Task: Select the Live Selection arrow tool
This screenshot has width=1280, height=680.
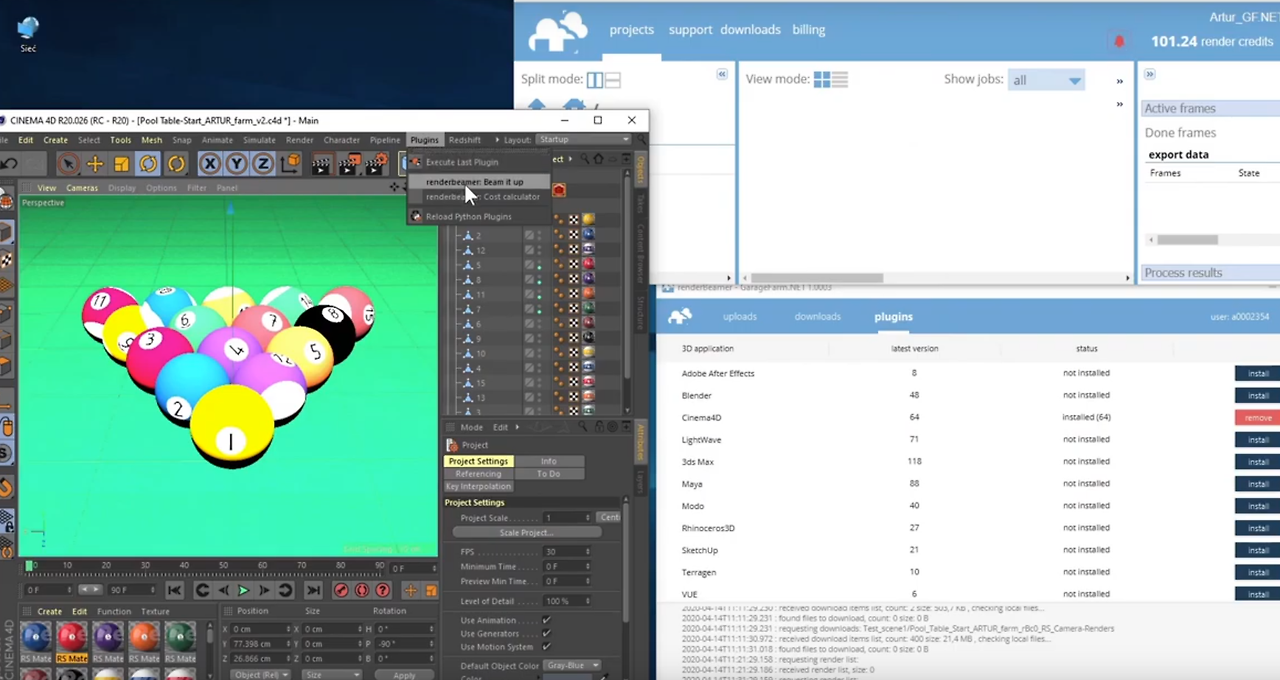Action: pos(68,164)
